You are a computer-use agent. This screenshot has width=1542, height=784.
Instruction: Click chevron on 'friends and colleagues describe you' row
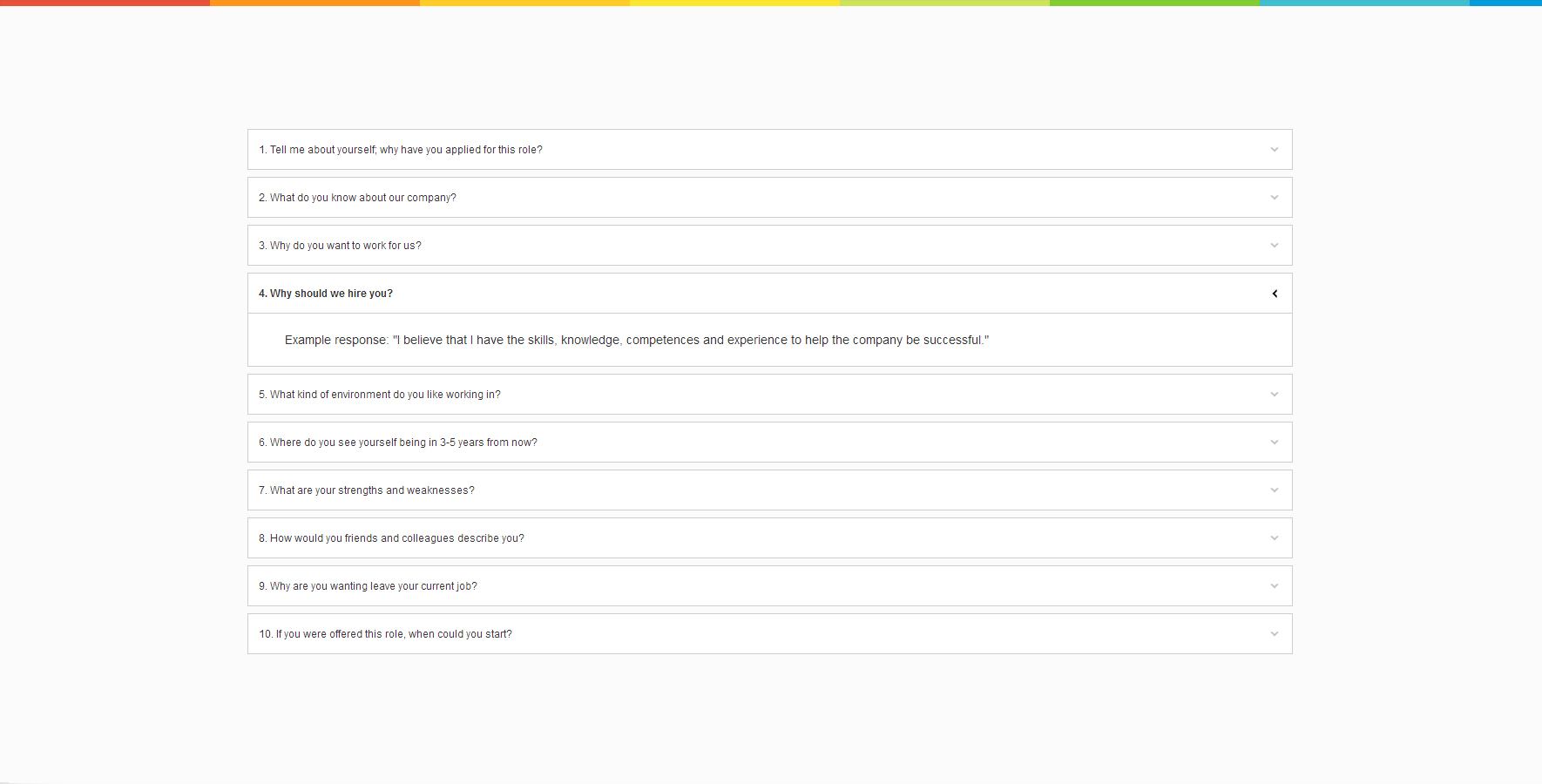click(x=1275, y=538)
